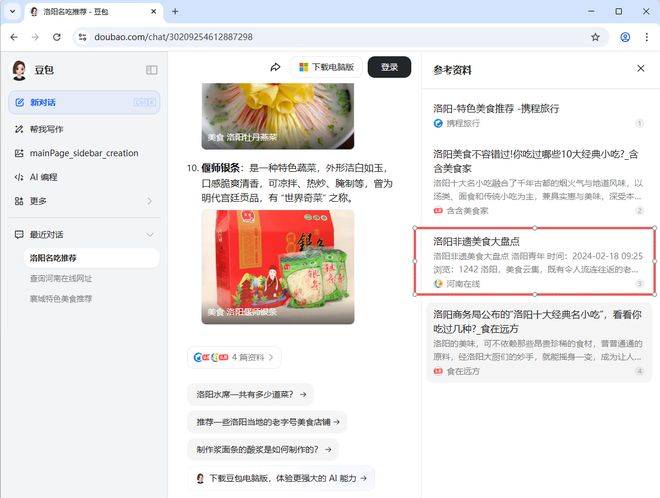Click the share arrow icon
The height and width of the screenshot is (498, 660).
[x=275, y=67]
